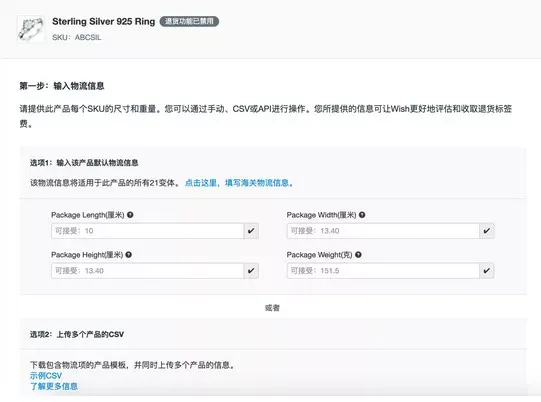Viewport: 541px width, 402px height.
Task: Click the Package Width help icon
Action: [x=362, y=215]
